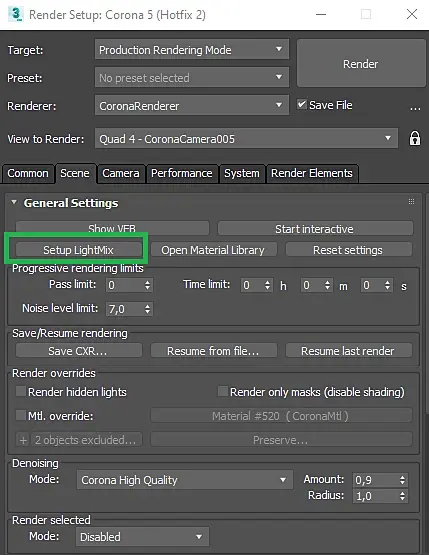Toggle the Save File checkbox
Viewport: 429px width, 555px height.
pyautogui.click(x=302, y=104)
